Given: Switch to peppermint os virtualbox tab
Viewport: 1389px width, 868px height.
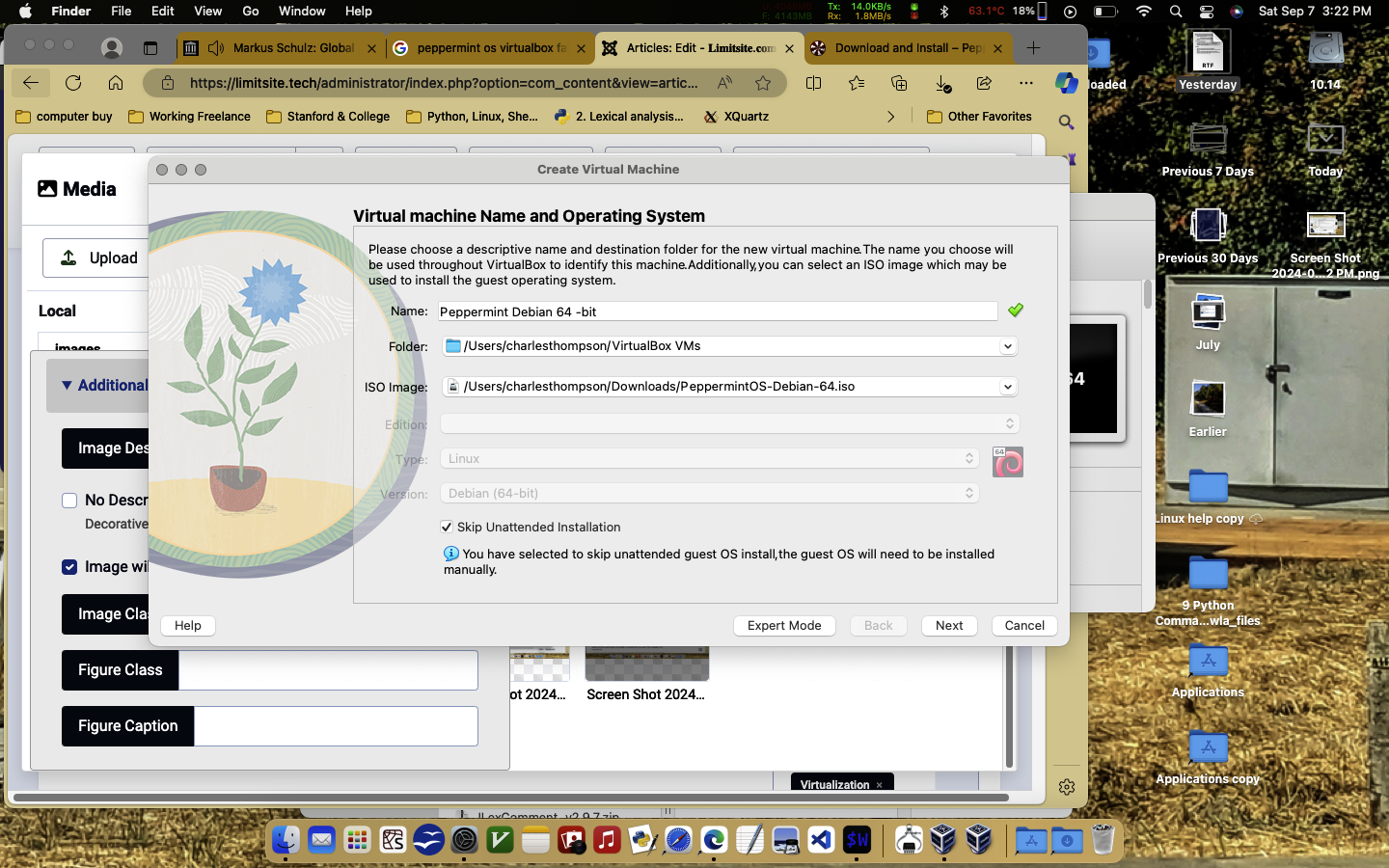Looking at the screenshot, I should tap(490, 47).
